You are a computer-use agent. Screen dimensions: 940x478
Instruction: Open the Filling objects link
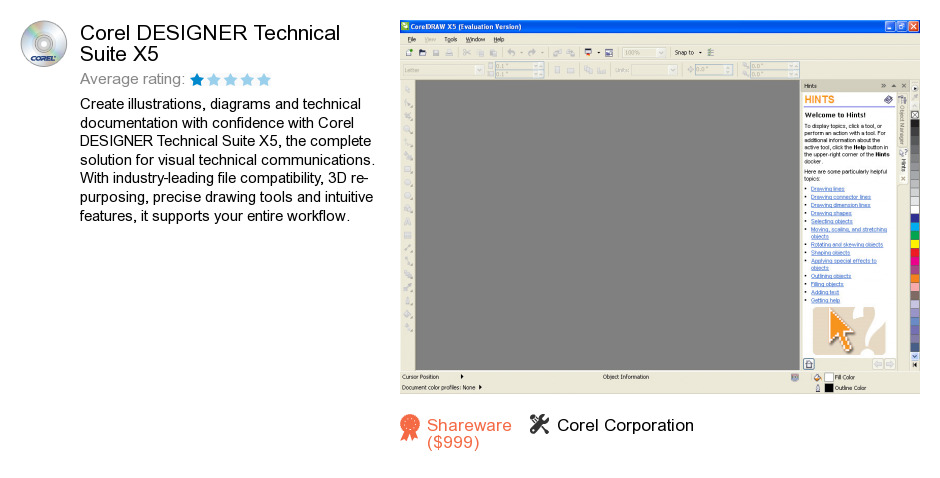pos(827,284)
